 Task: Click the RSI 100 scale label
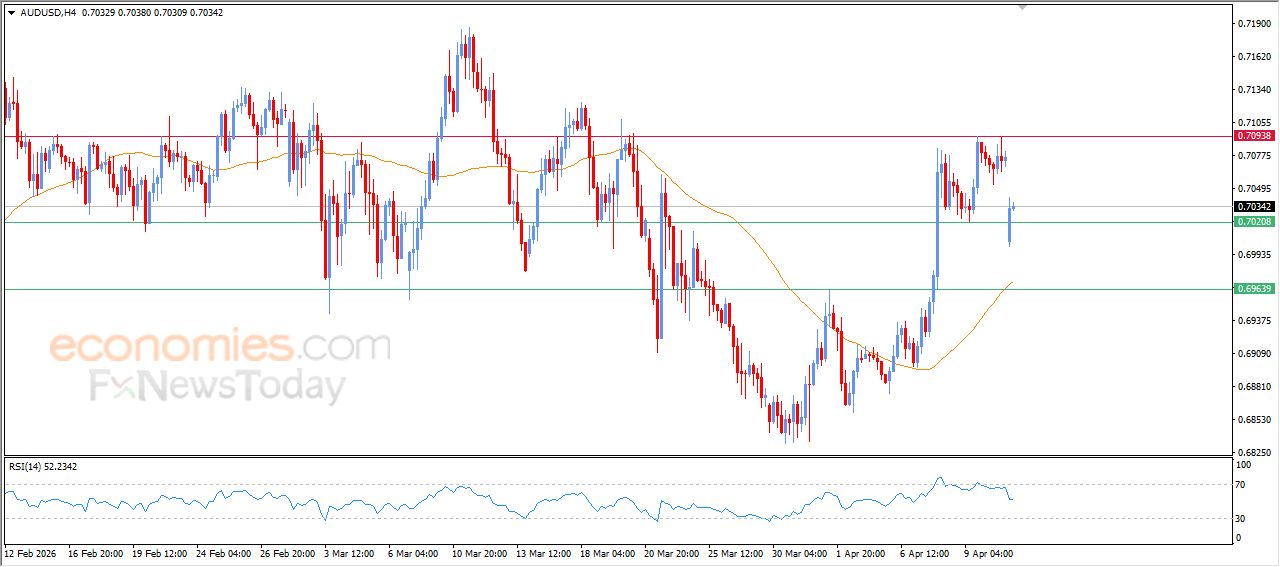coord(1245,465)
